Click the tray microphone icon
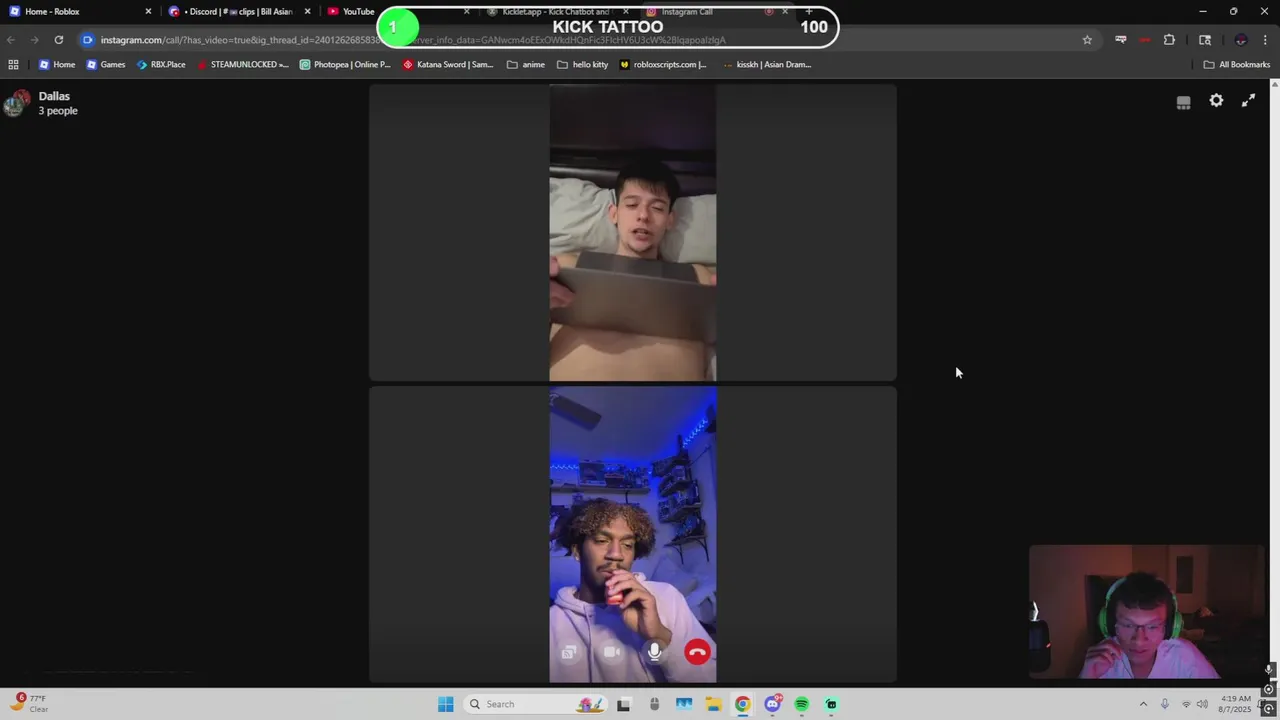The height and width of the screenshot is (720, 1280). [1164, 704]
